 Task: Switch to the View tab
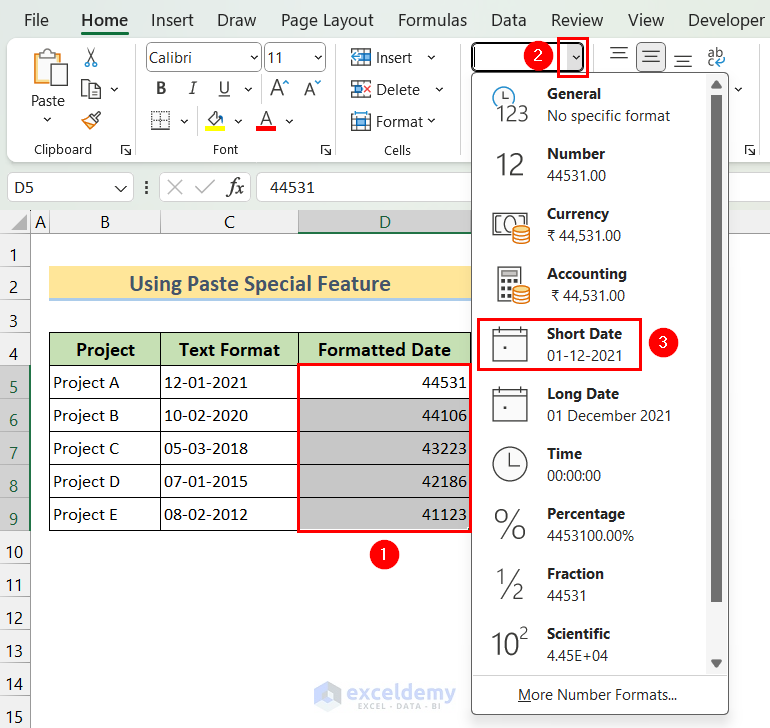click(x=646, y=20)
